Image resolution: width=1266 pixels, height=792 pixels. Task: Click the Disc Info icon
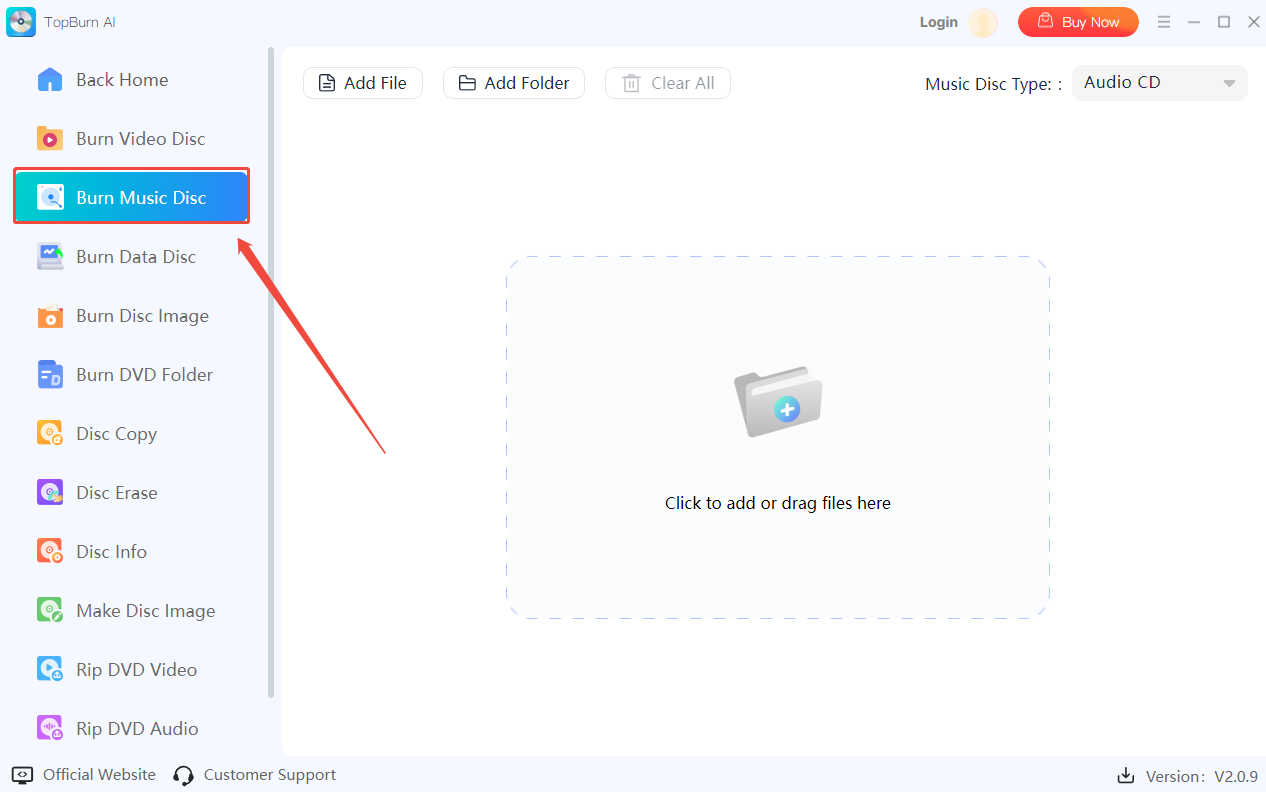(50, 552)
